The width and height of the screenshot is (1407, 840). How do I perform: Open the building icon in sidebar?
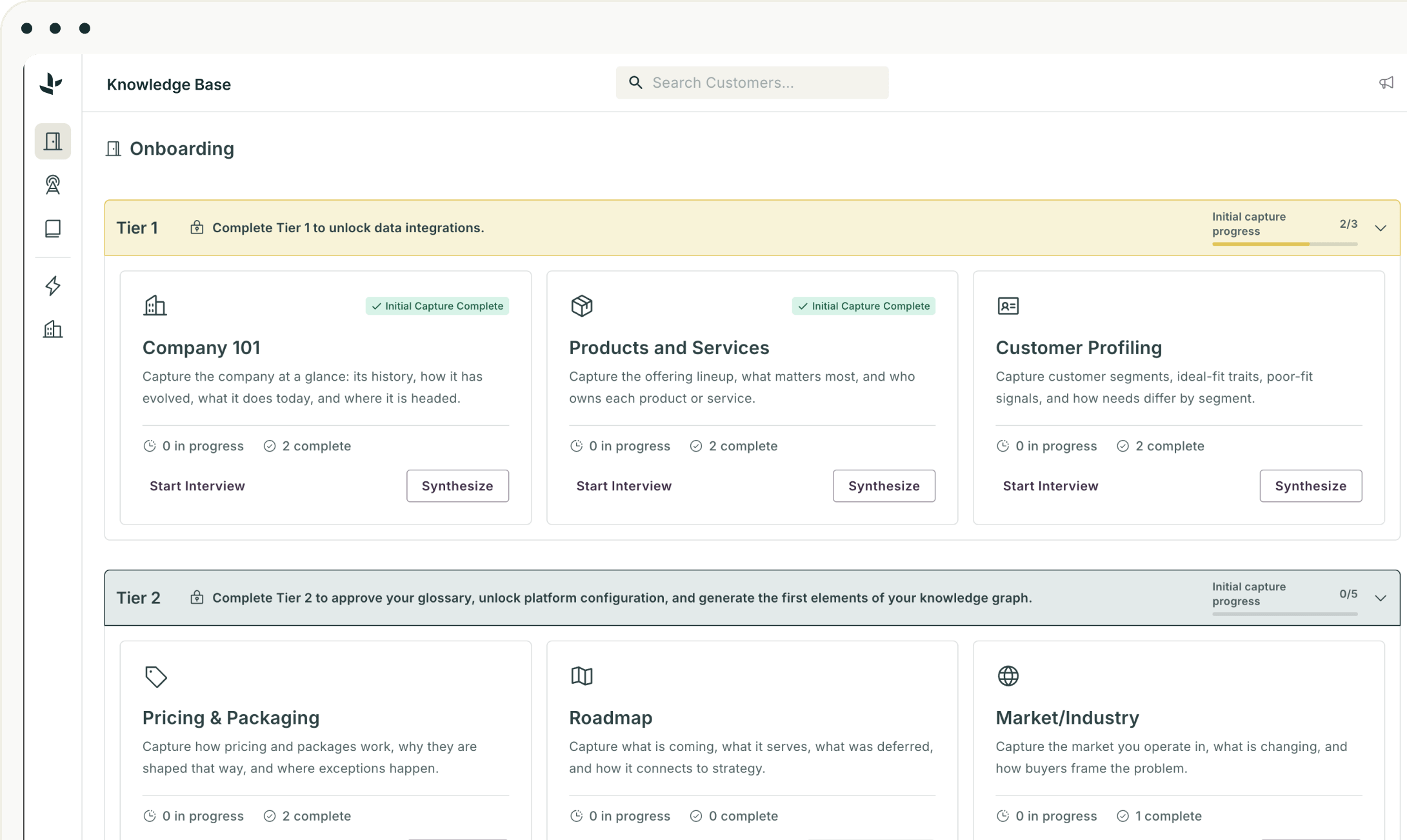click(x=53, y=330)
